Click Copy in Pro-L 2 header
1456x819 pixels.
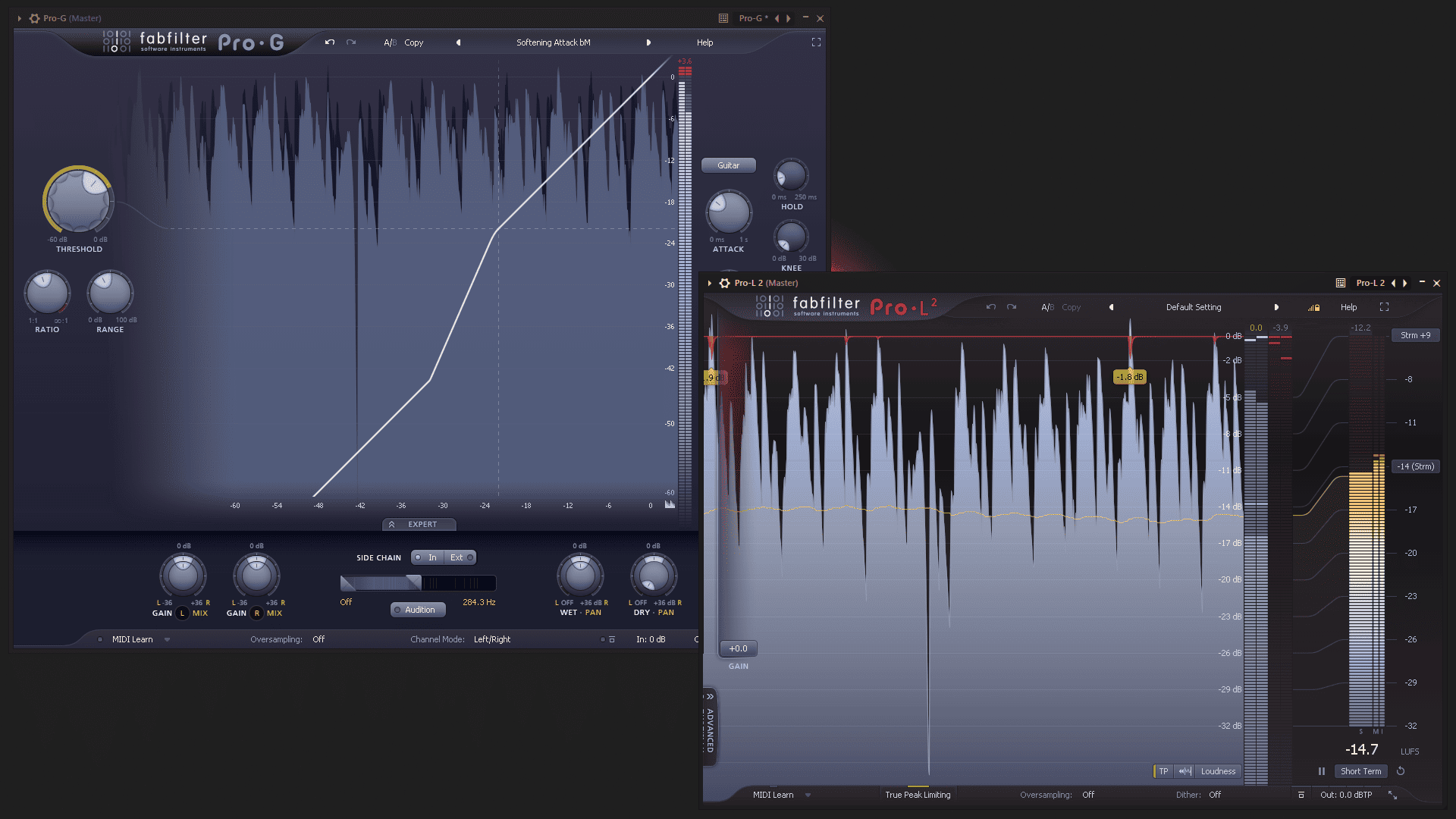point(1071,307)
